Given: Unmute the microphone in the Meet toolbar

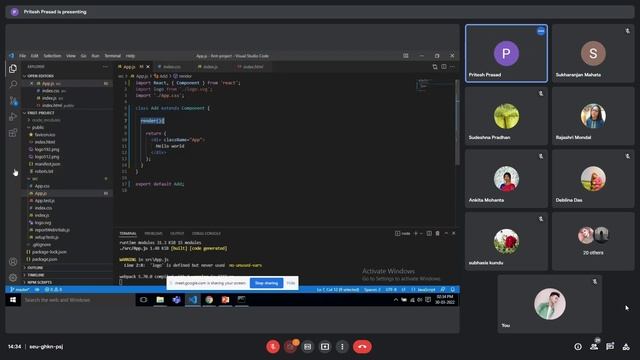Looking at the screenshot, I should click(273, 347).
